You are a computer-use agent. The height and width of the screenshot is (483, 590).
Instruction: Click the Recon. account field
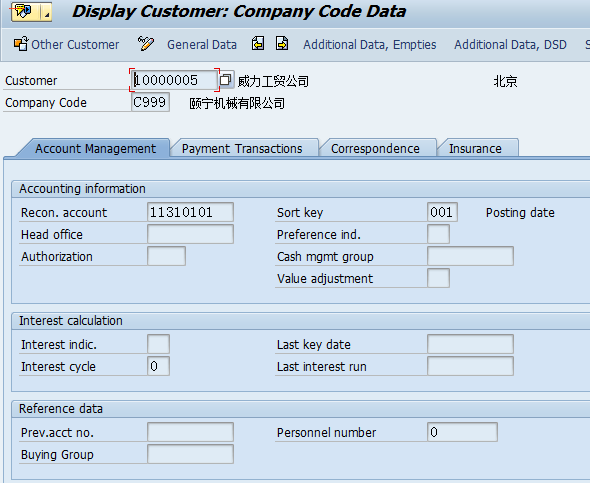[x=190, y=212]
